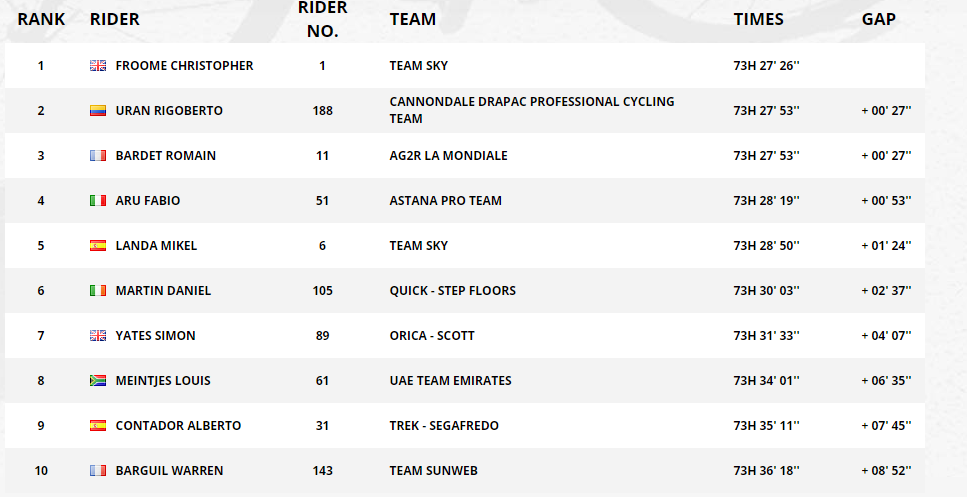Click the Quick - Step Floors team
The width and height of the screenshot is (967, 497).
tap(453, 290)
